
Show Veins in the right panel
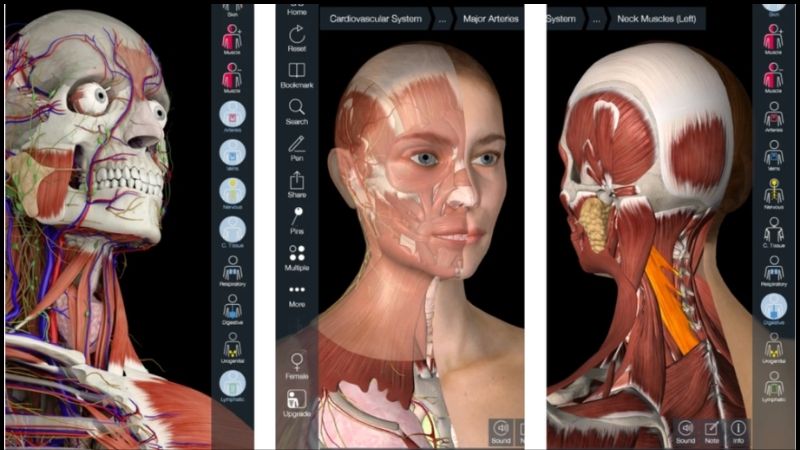click(773, 155)
